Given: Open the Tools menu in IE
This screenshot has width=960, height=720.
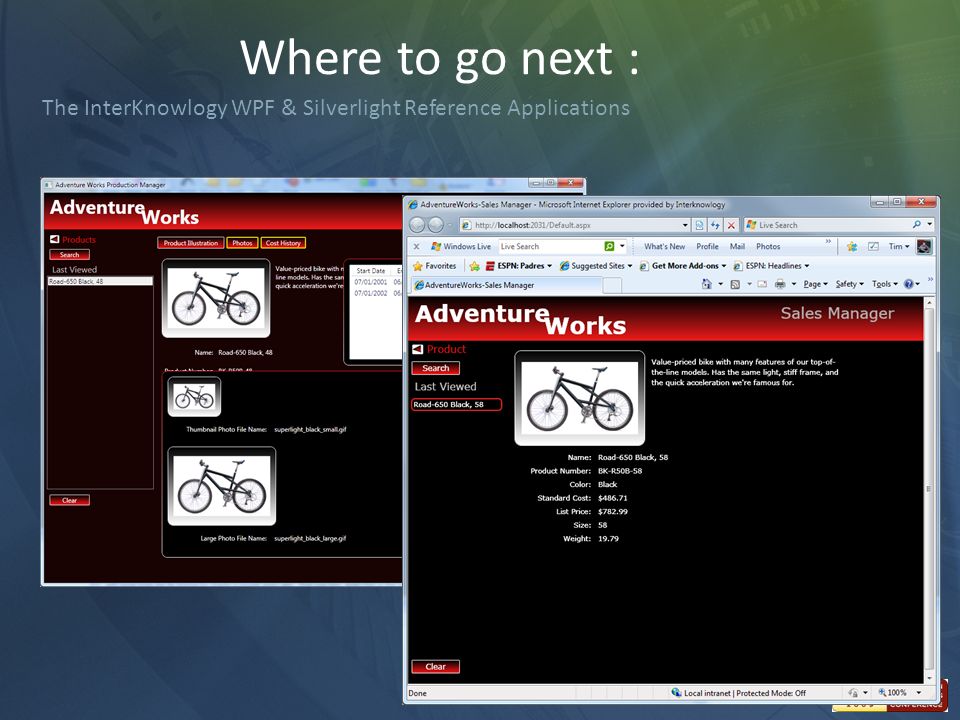Looking at the screenshot, I should [x=885, y=283].
